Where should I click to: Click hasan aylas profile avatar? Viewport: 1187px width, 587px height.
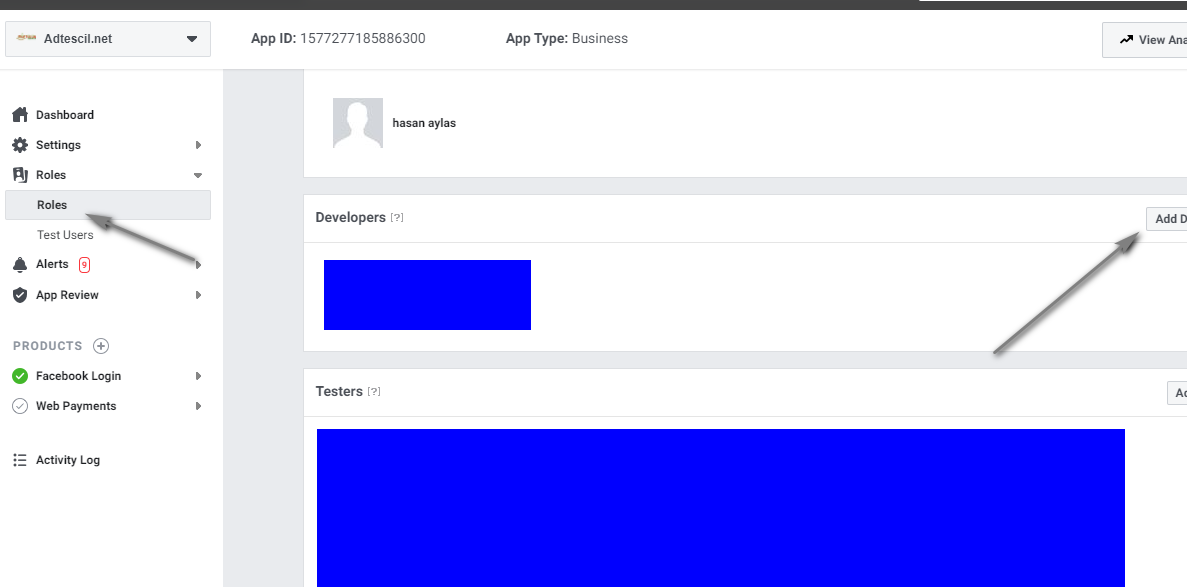(x=358, y=123)
